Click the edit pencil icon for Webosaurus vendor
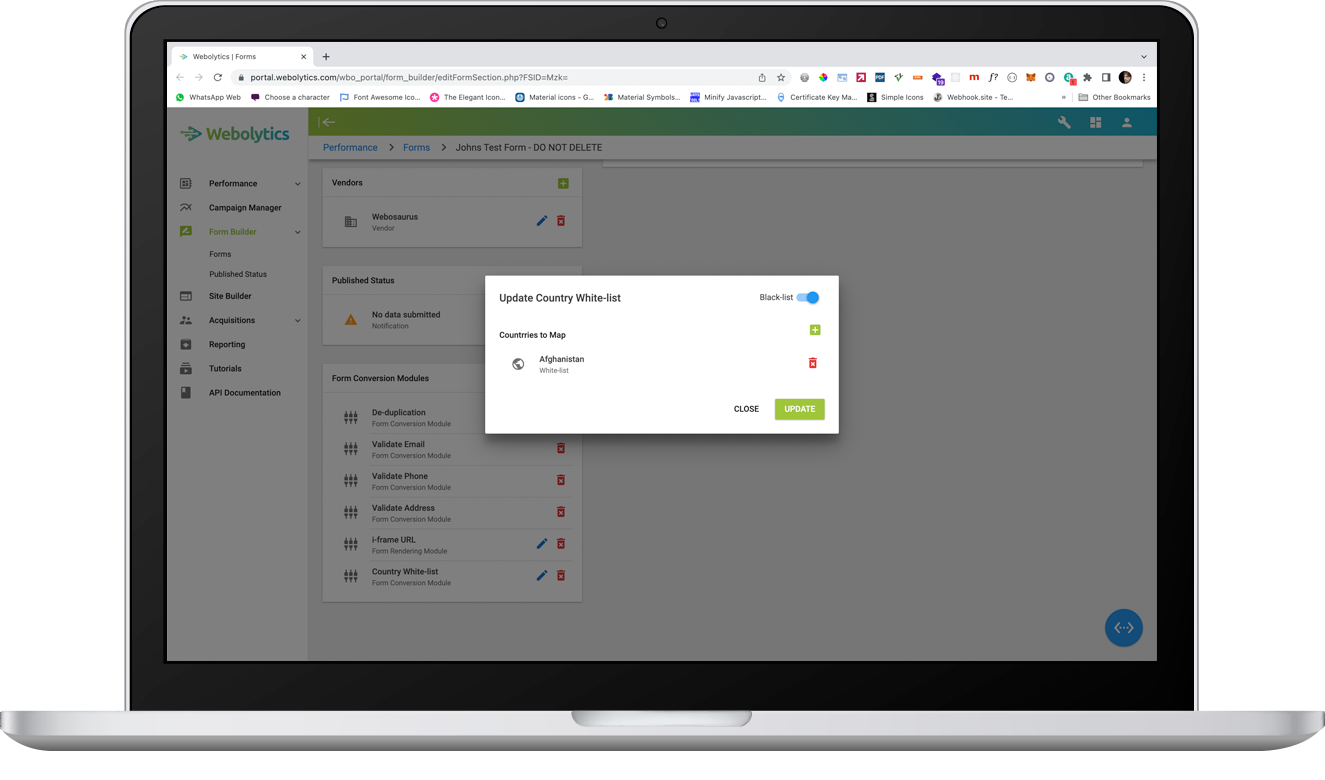 point(542,220)
